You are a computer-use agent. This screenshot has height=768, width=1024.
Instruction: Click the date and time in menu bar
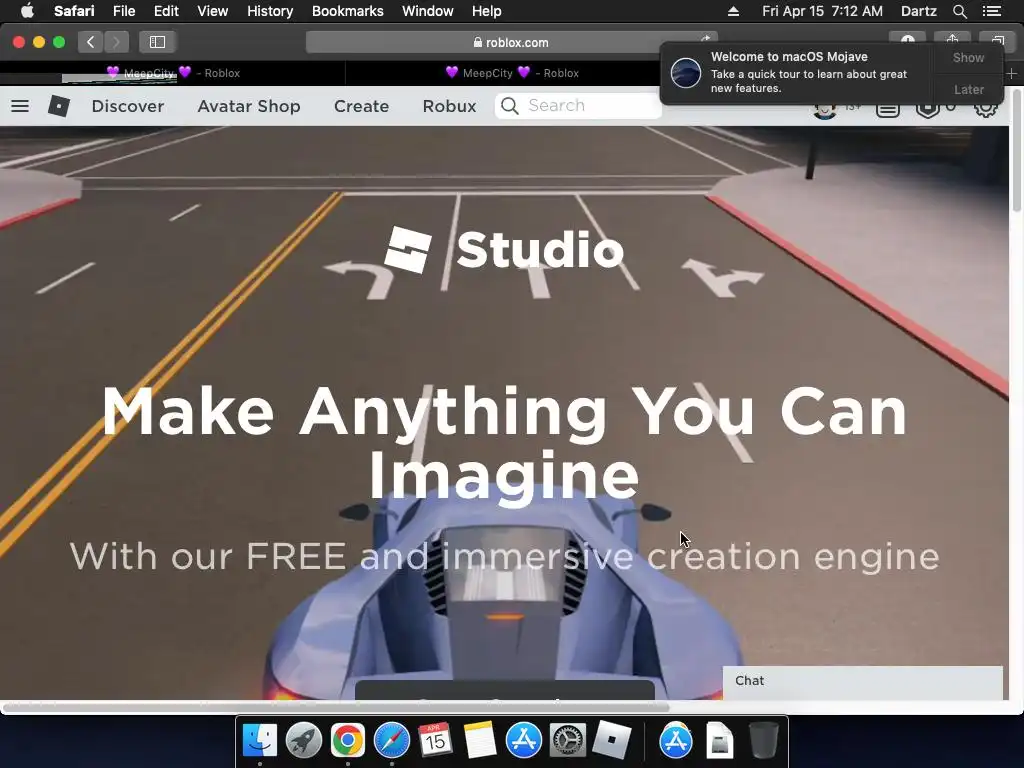click(822, 11)
